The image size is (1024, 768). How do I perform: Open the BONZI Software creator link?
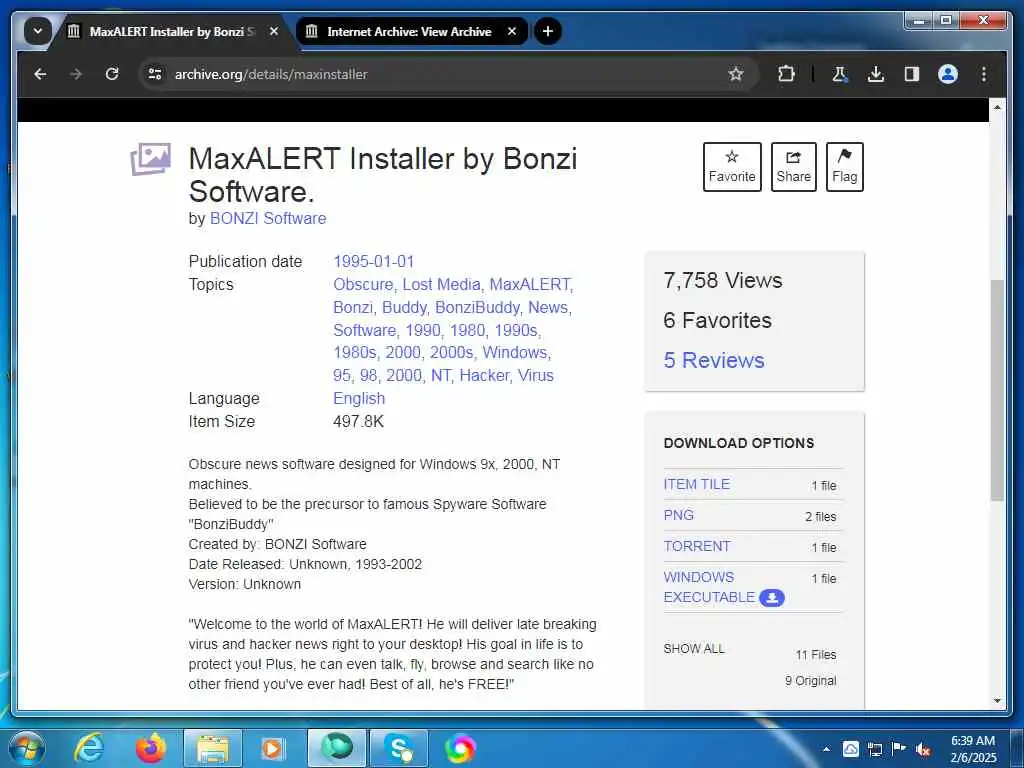point(268,218)
